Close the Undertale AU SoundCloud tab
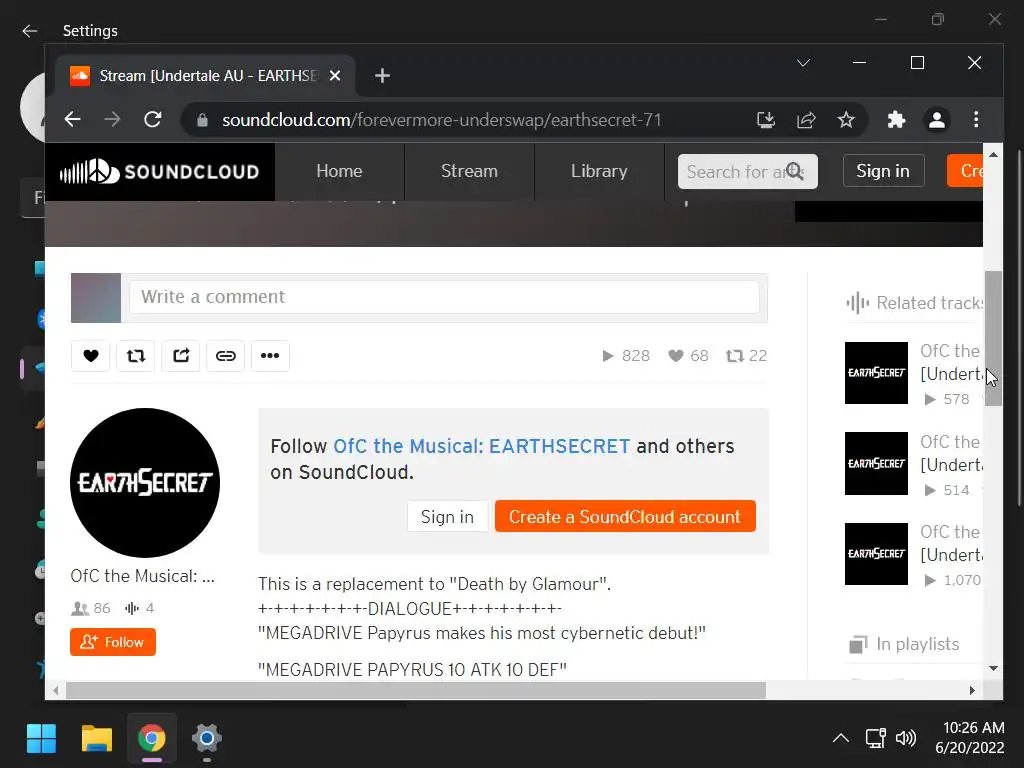 (x=335, y=76)
